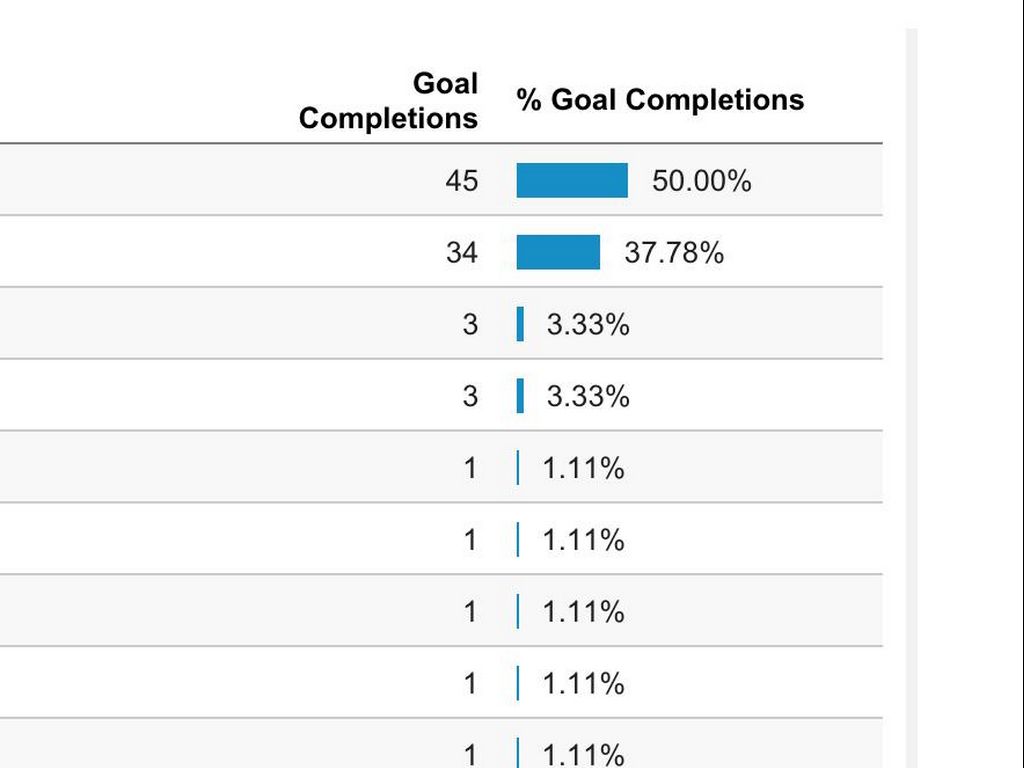This screenshot has width=1024, height=768.
Task: Click the fourth 1.11% percentage text
Action: point(584,684)
